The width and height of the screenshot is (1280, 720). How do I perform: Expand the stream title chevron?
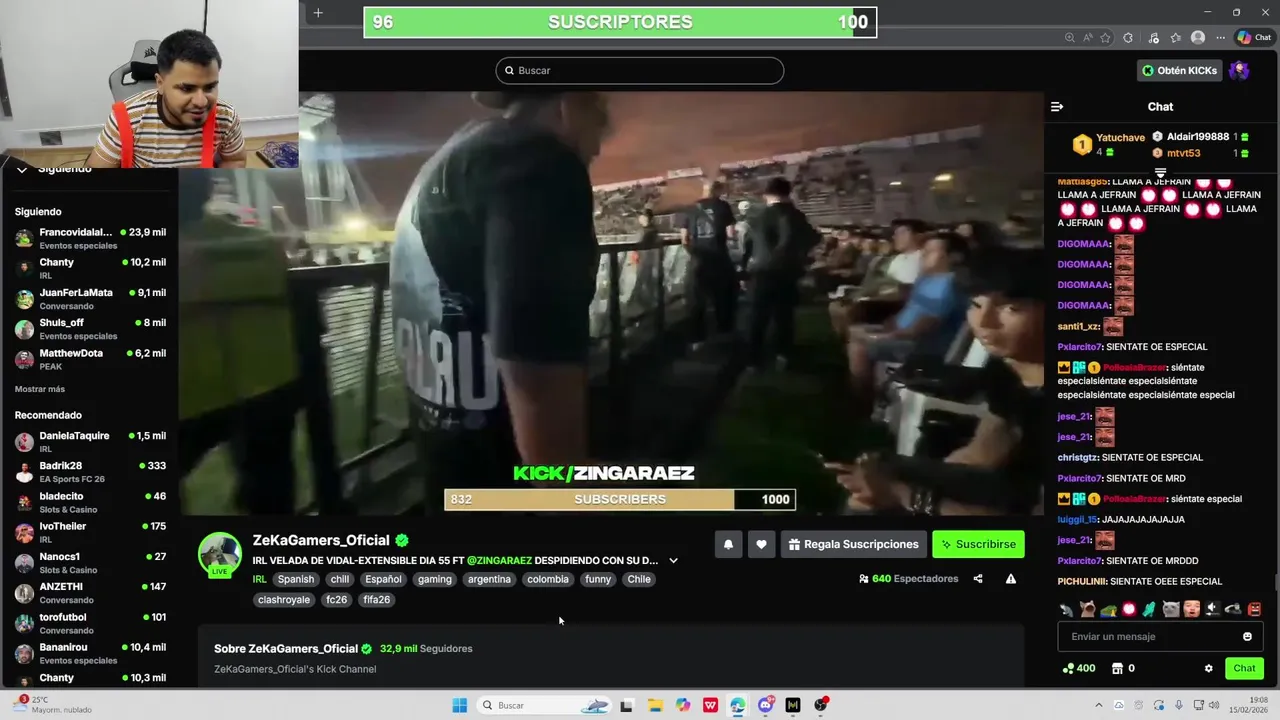pos(673,561)
